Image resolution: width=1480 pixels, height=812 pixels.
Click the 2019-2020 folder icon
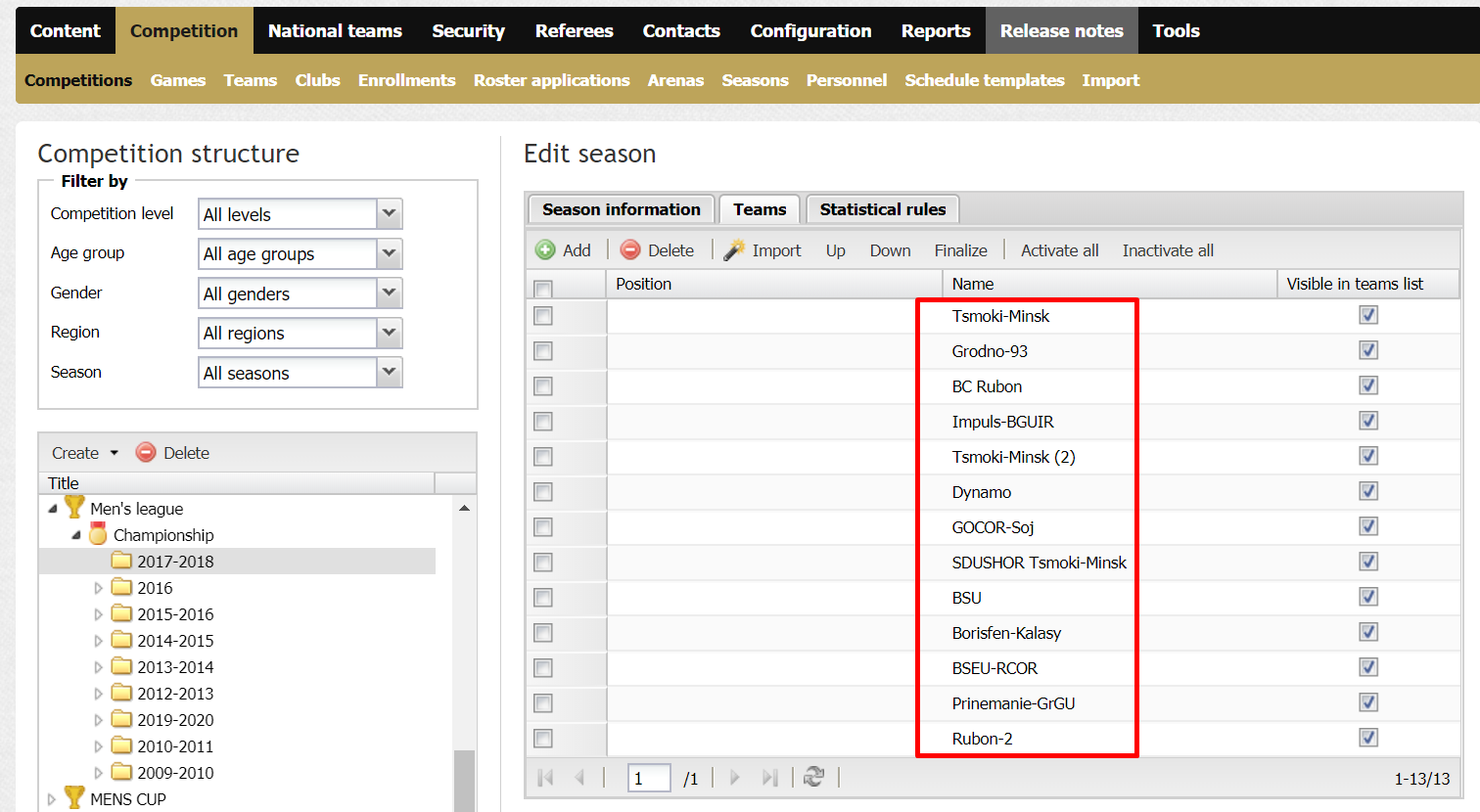121,719
